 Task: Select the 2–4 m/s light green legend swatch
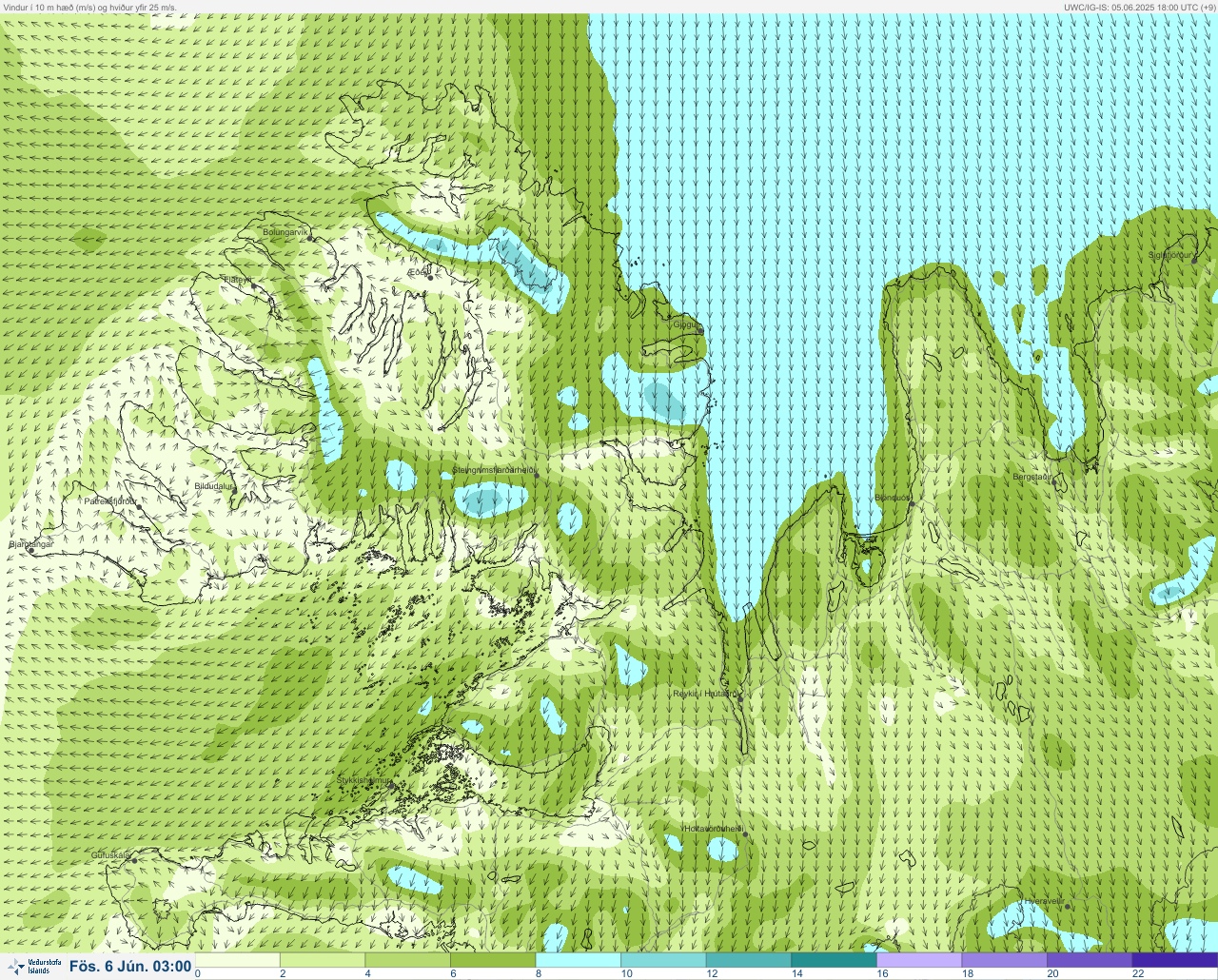(324, 960)
